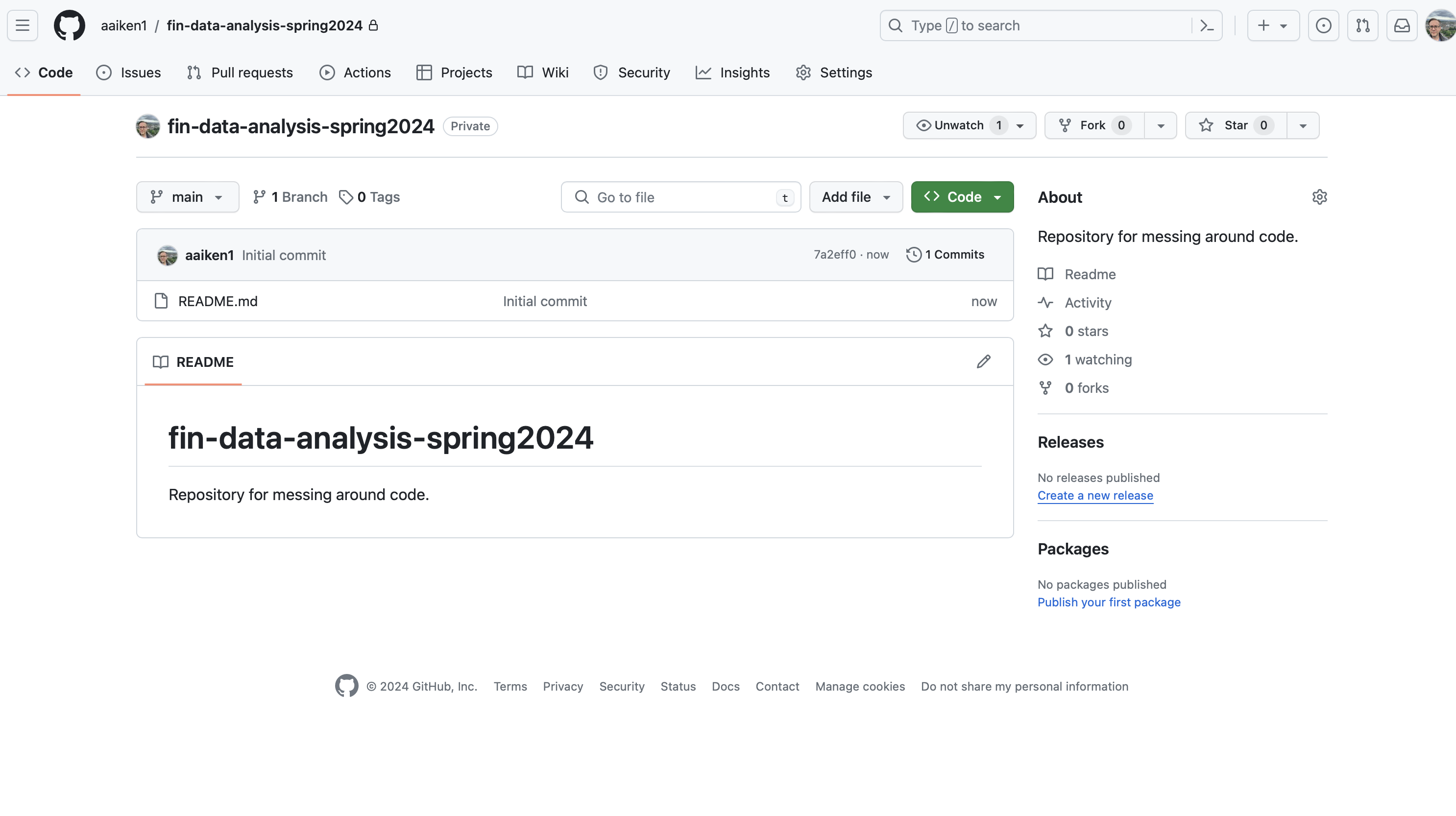Click the 1 Commits history button
This screenshot has width=1456, height=816.
[944, 254]
